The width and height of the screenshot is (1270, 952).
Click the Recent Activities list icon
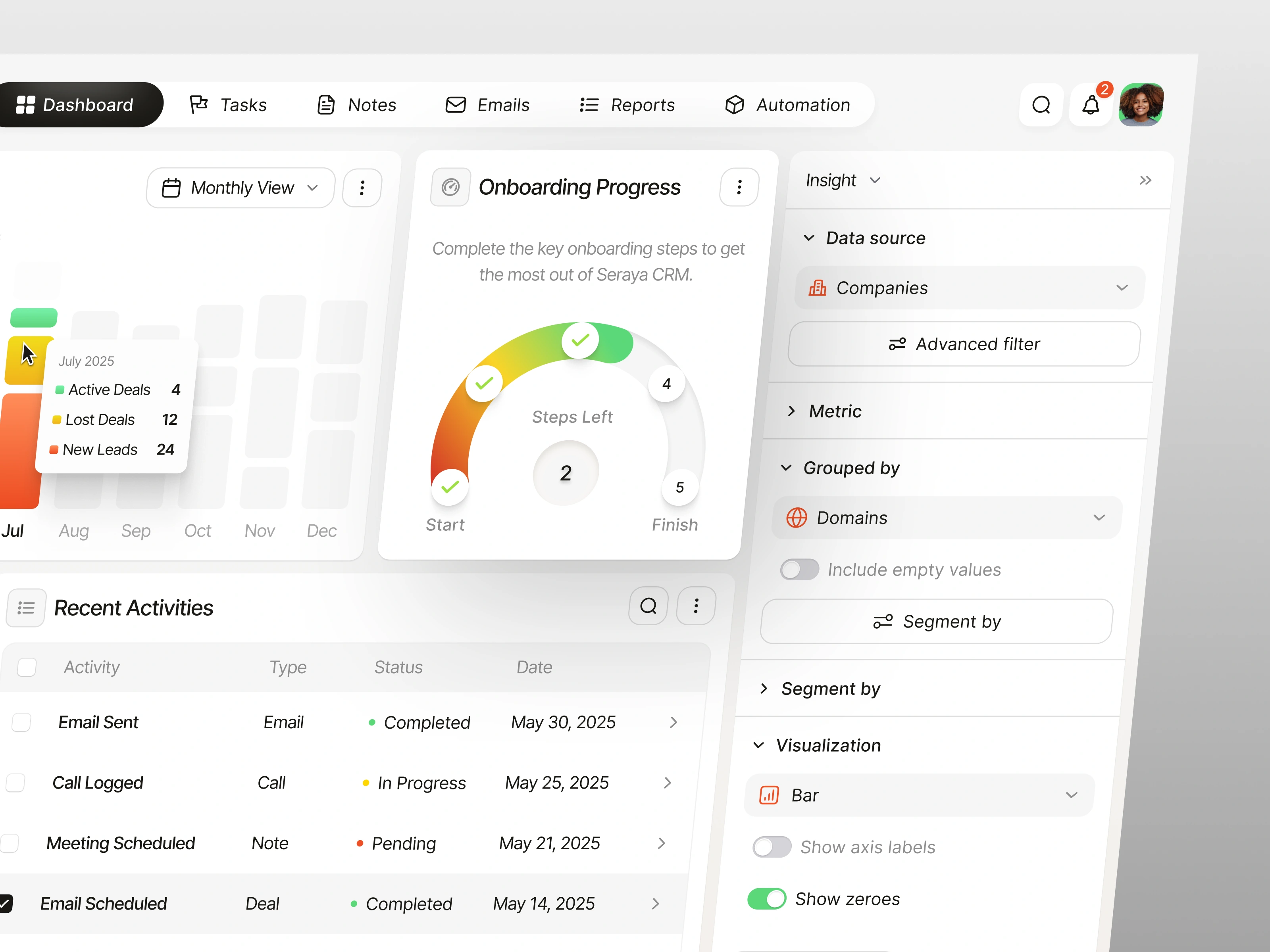(x=26, y=608)
